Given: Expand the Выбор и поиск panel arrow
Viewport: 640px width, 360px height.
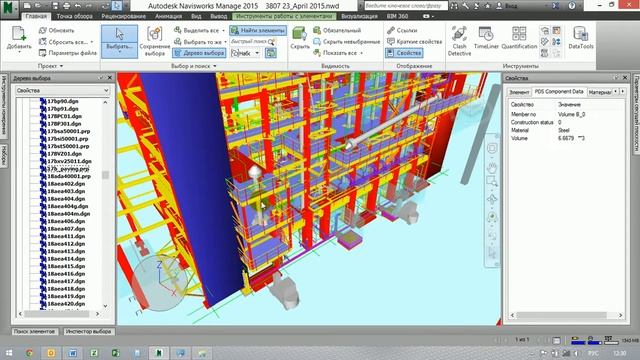Looking at the screenshot, I should pyautogui.click(x=215, y=66).
